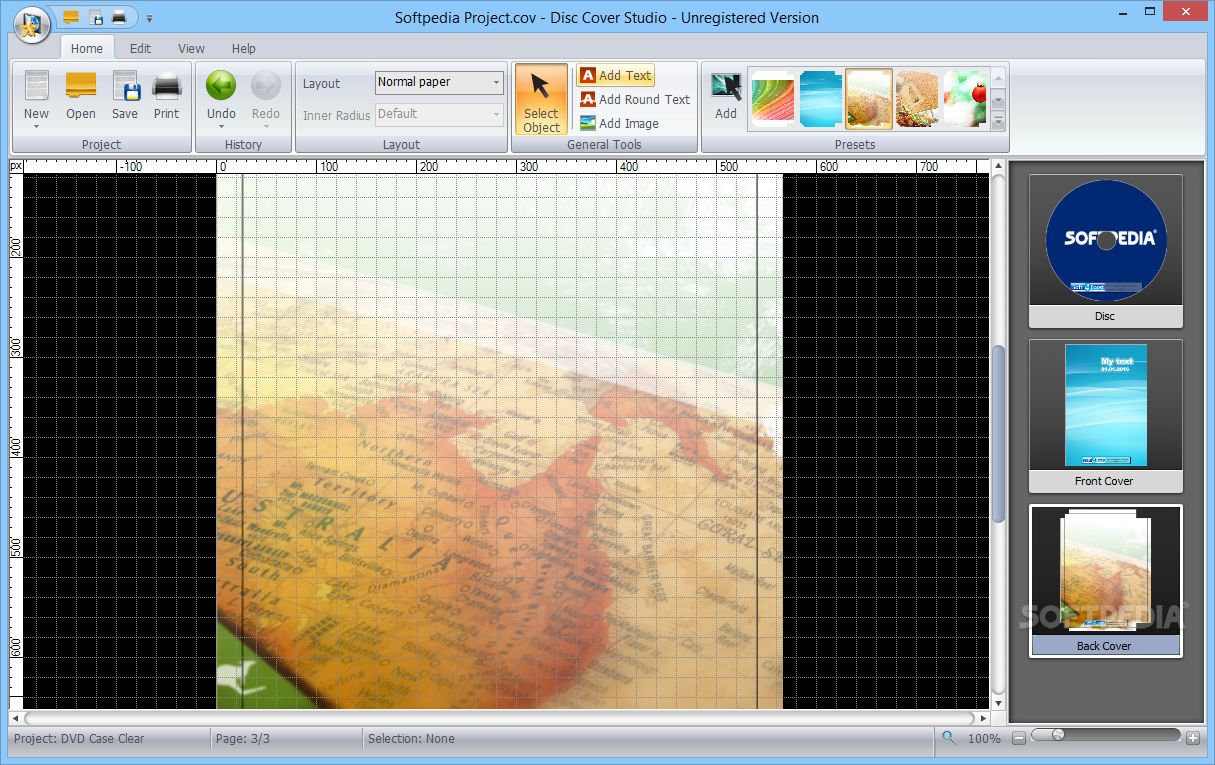Open the round application orb menu

click(x=33, y=23)
